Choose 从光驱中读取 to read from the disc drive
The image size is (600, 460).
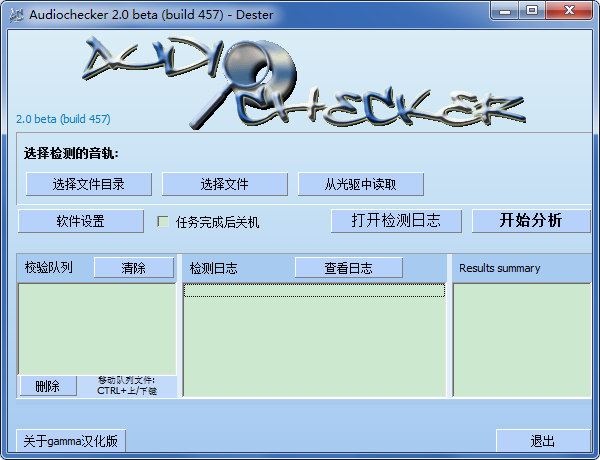click(x=360, y=184)
